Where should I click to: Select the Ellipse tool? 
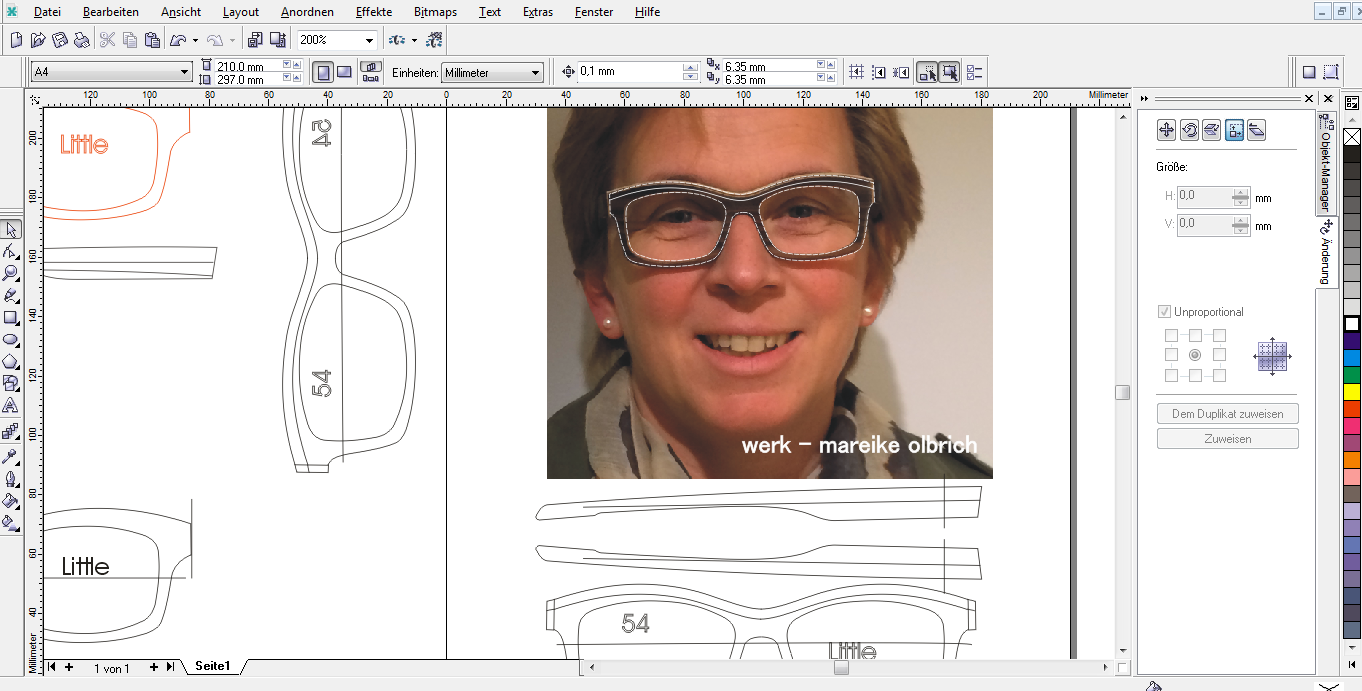[11, 340]
